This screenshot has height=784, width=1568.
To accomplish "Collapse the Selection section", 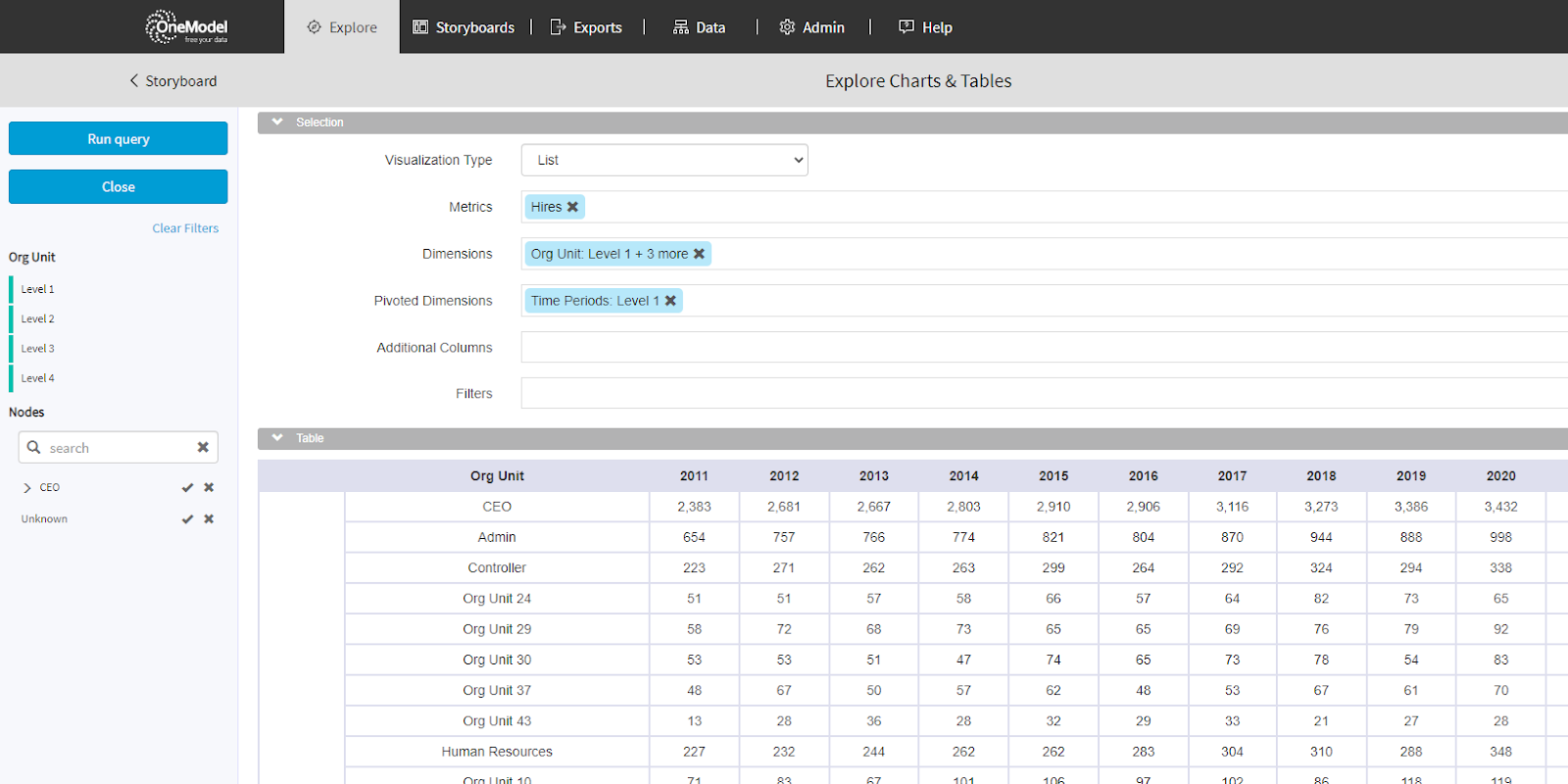I will point(277,122).
